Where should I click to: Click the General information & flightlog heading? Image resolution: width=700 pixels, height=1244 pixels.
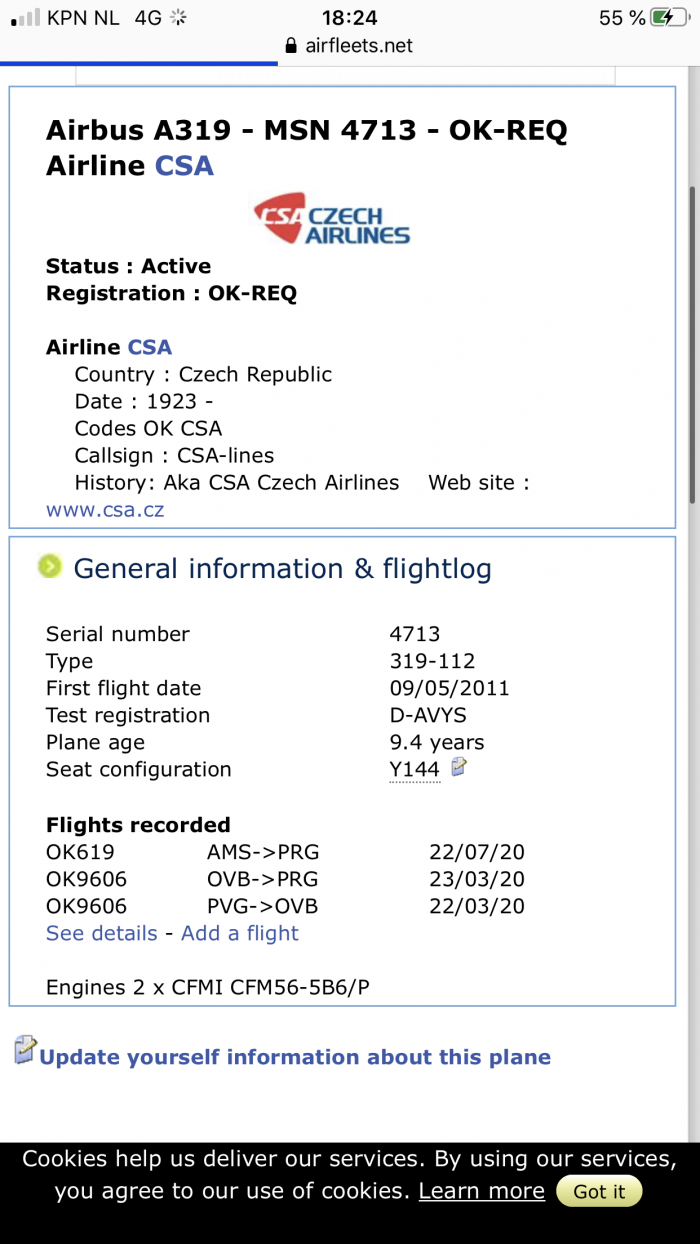283,569
